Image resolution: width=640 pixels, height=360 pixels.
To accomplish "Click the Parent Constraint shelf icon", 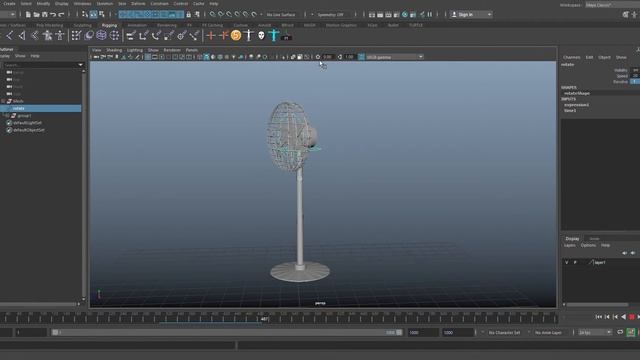I will click(131, 36).
